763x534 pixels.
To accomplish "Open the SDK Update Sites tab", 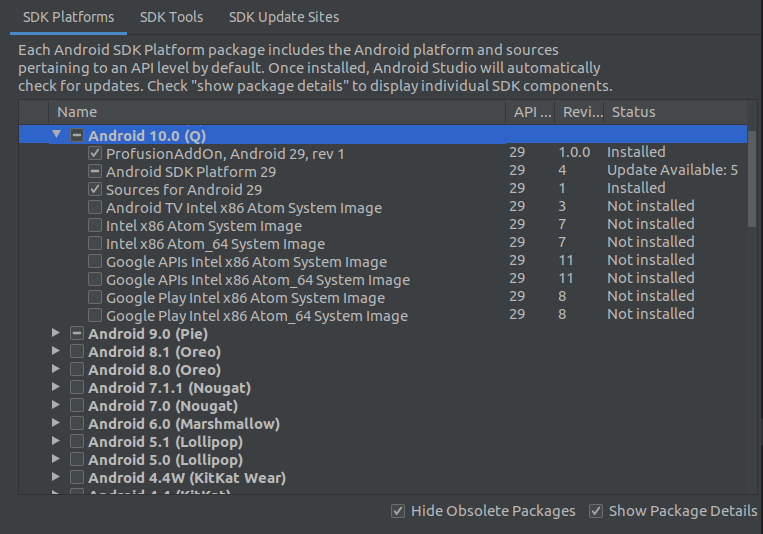I will (283, 17).
